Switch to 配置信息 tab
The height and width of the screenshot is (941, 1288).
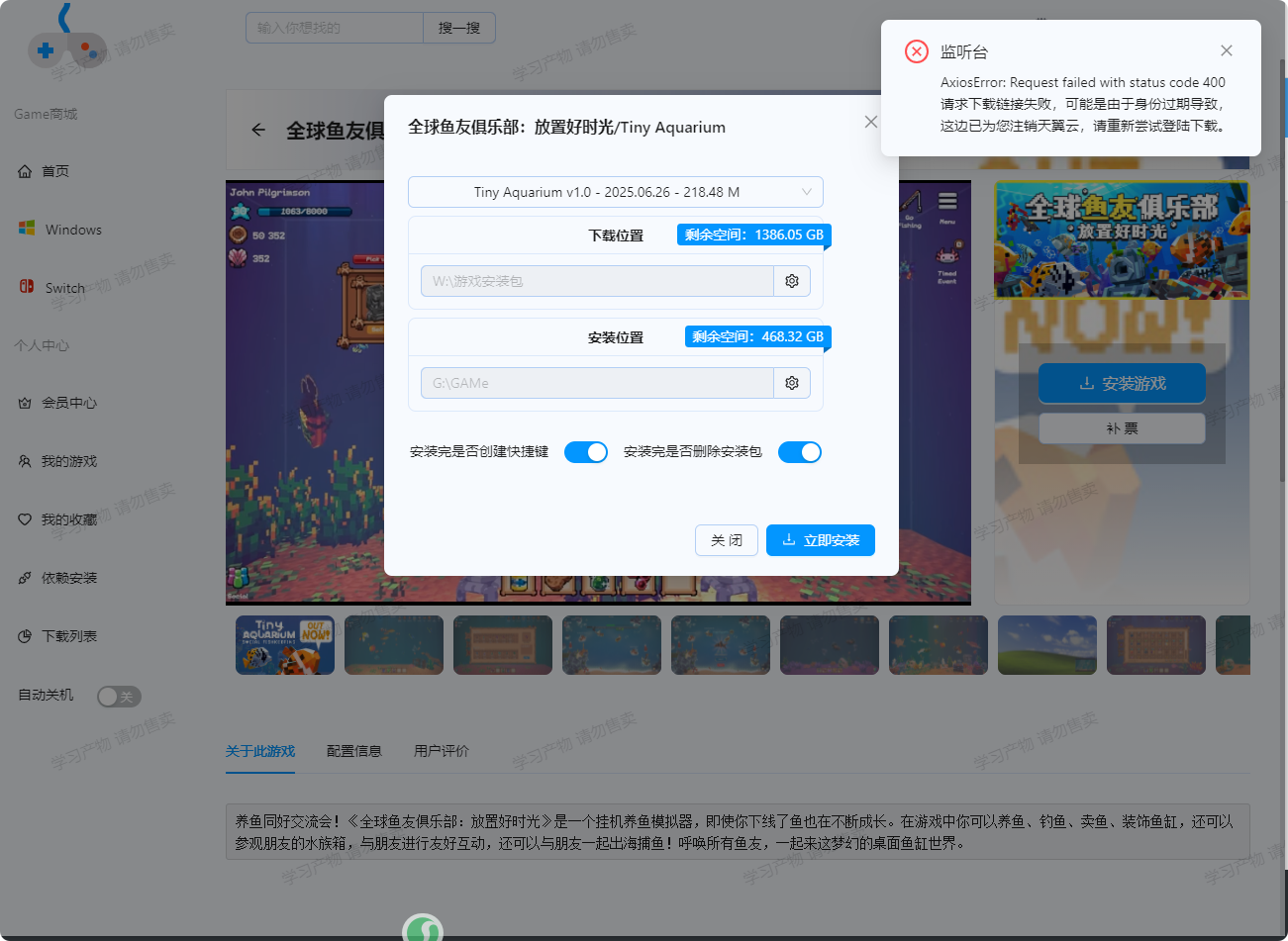coord(354,751)
